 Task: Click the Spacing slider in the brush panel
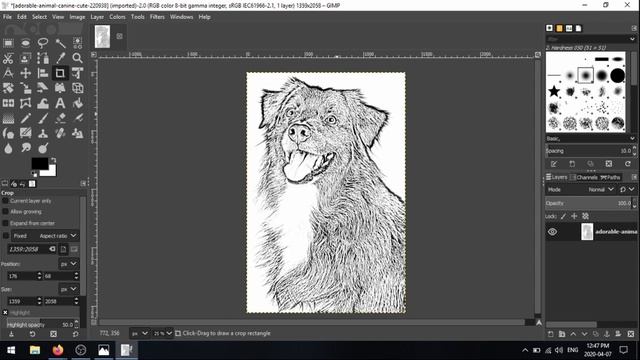pos(589,151)
